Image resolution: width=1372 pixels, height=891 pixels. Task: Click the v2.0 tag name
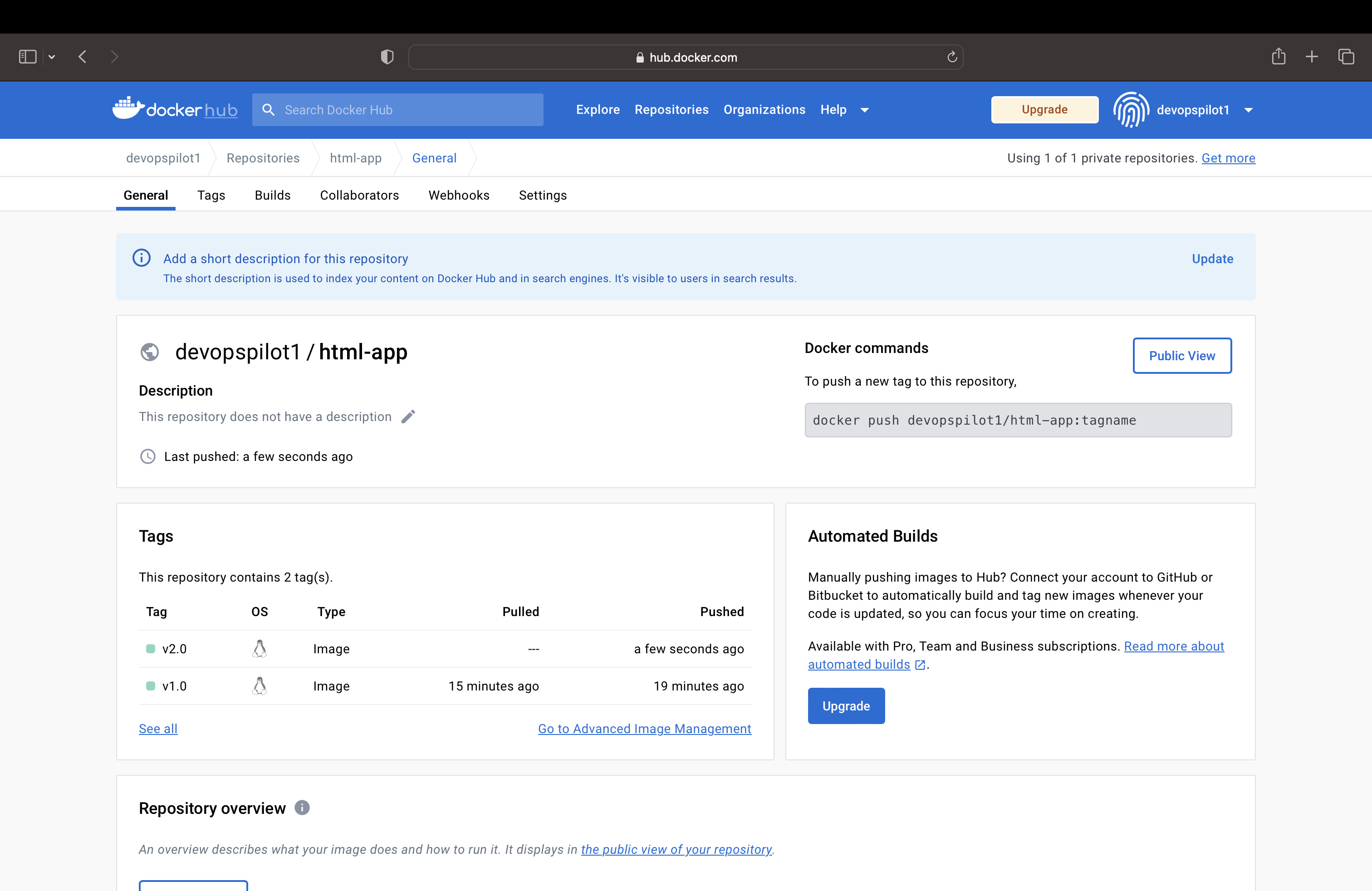click(175, 648)
